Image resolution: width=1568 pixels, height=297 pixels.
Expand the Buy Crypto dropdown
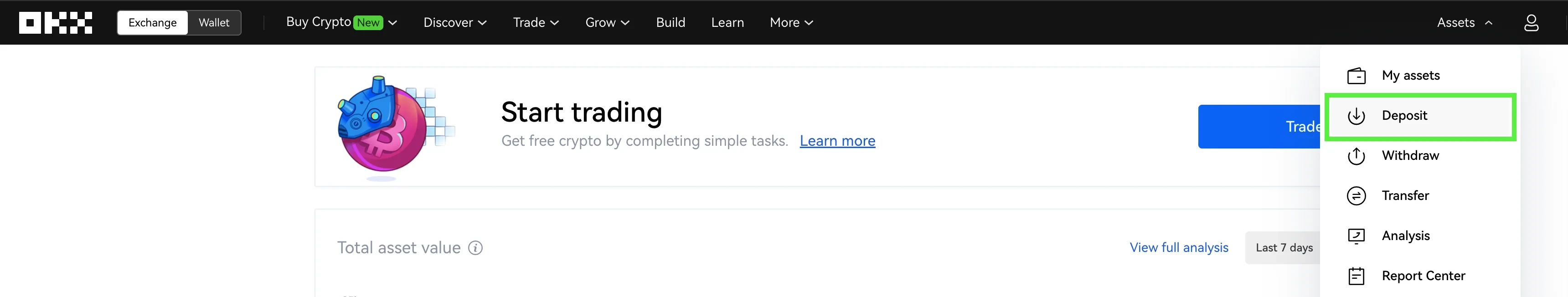click(x=341, y=22)
